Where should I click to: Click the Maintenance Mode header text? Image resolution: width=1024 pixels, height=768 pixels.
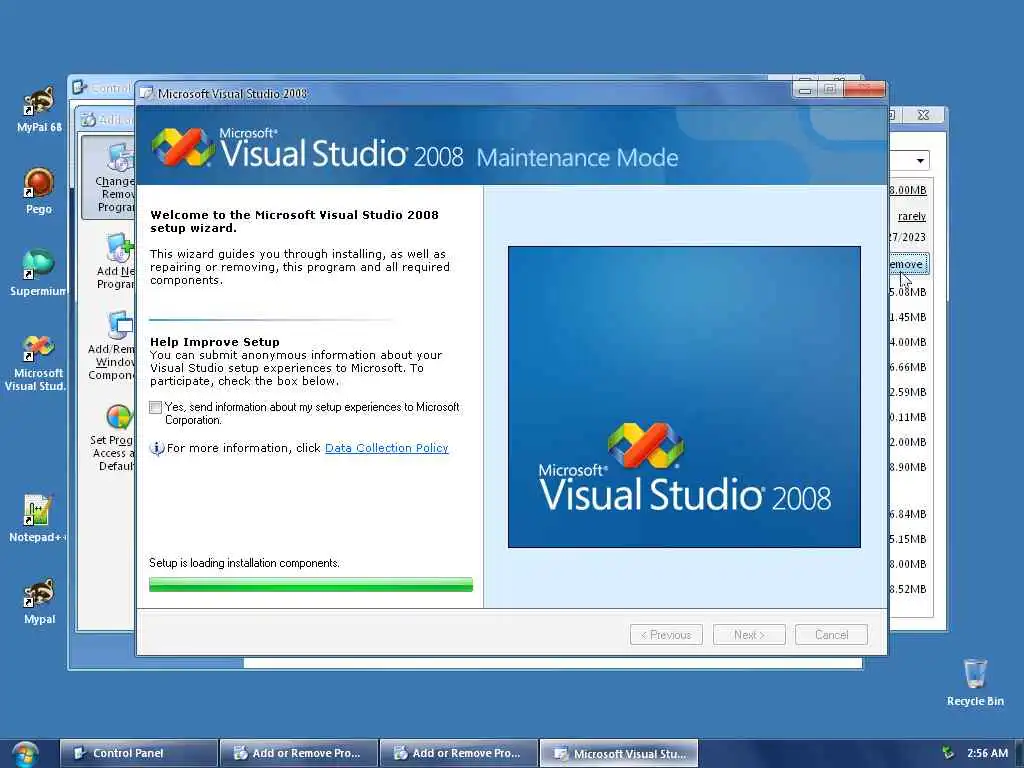click(577, 158)
